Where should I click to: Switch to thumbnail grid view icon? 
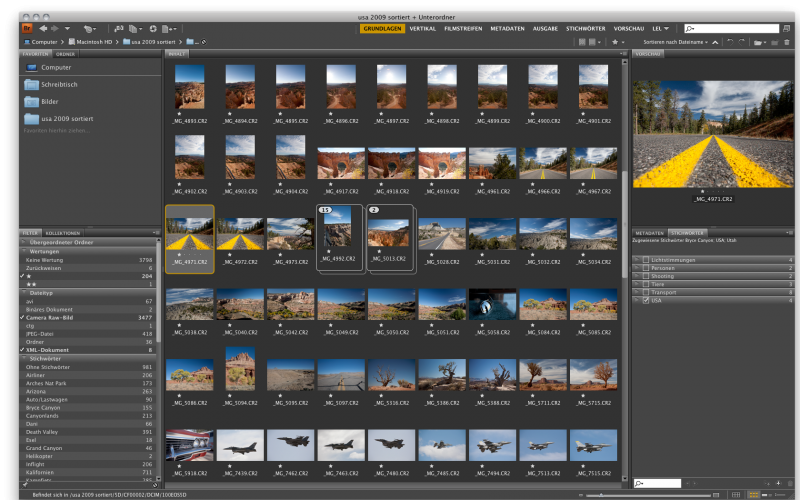click(x=753, y=494)
